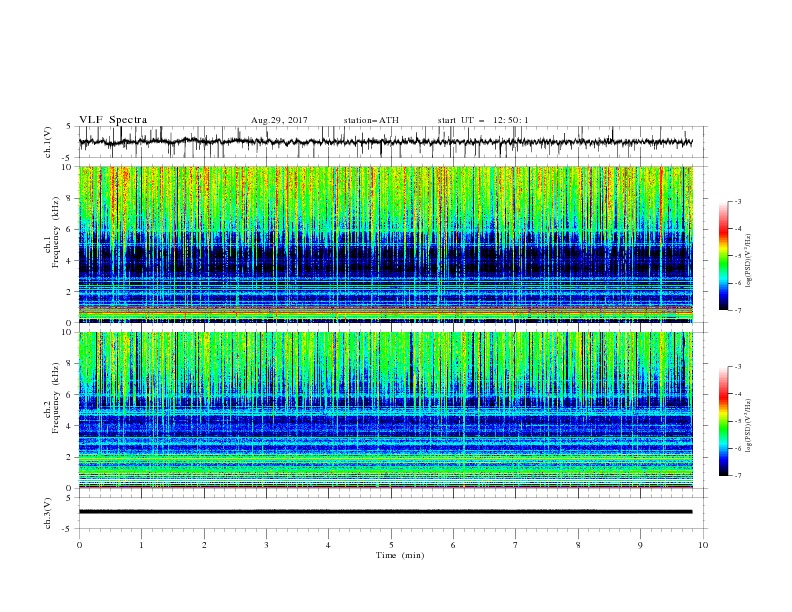Click the '-7' label on ch.2 colorbar
Image resolution: width=792 pixels, height=612 pixels.
[x=738, y=476]
